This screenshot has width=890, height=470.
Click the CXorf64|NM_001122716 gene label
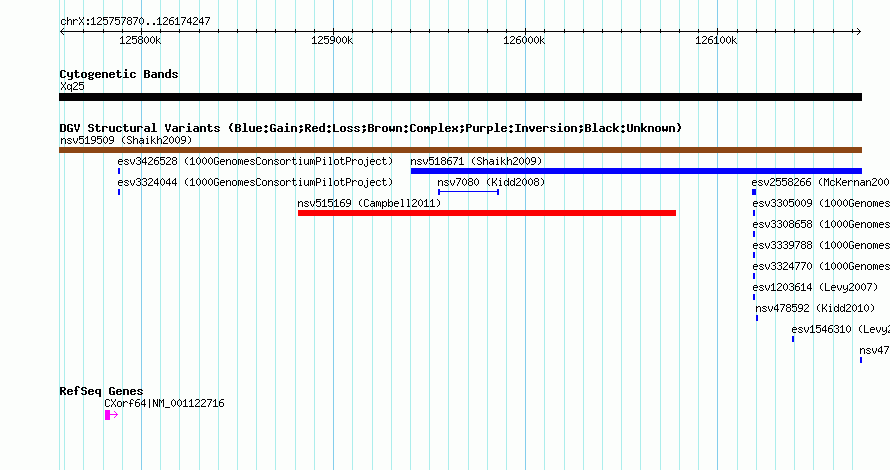pyautogui.click(x=164, y=403)
